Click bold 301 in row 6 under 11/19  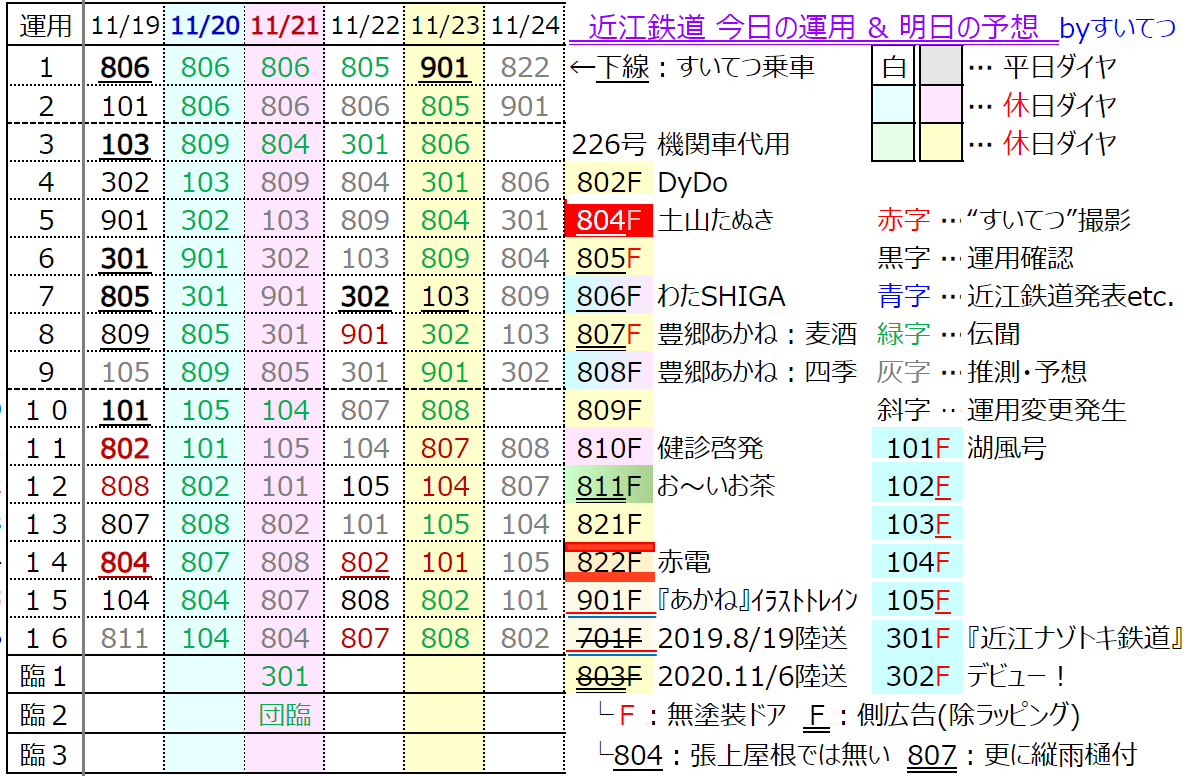[125, 258]
